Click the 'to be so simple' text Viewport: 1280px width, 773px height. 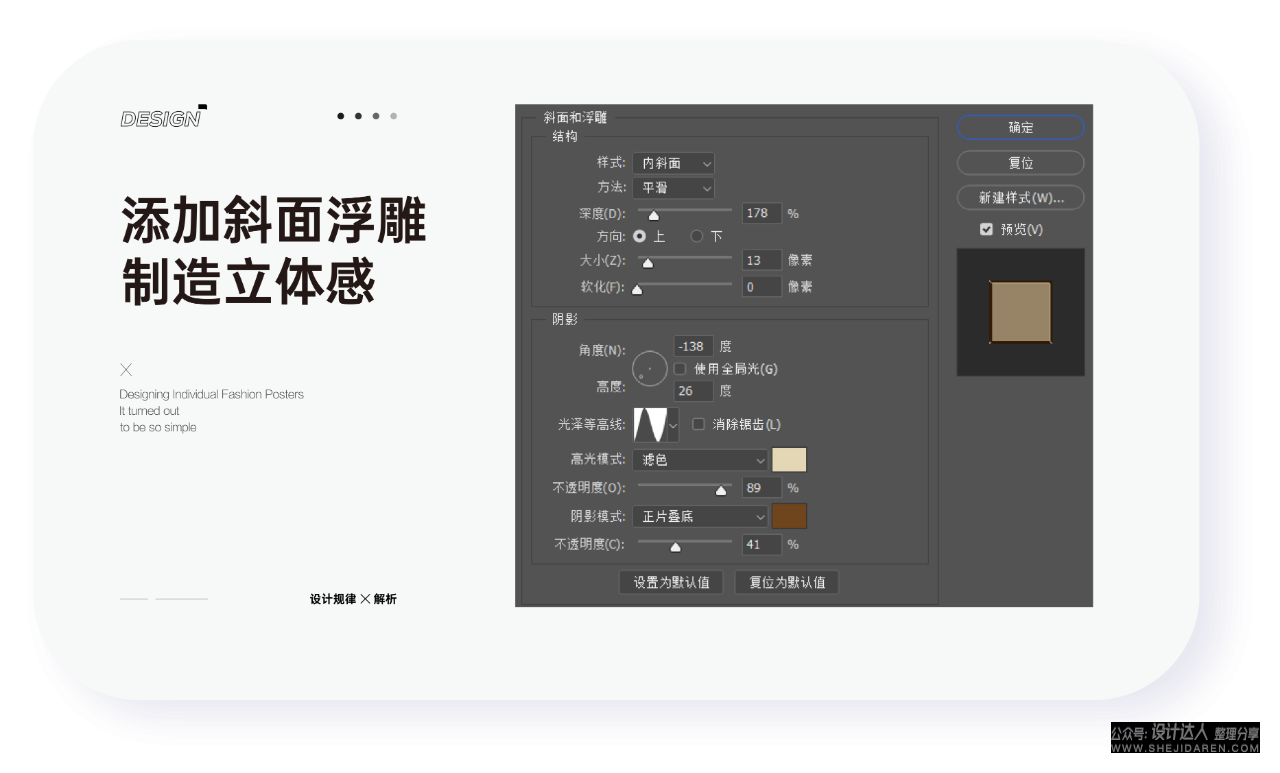click(x=158, y=427)
